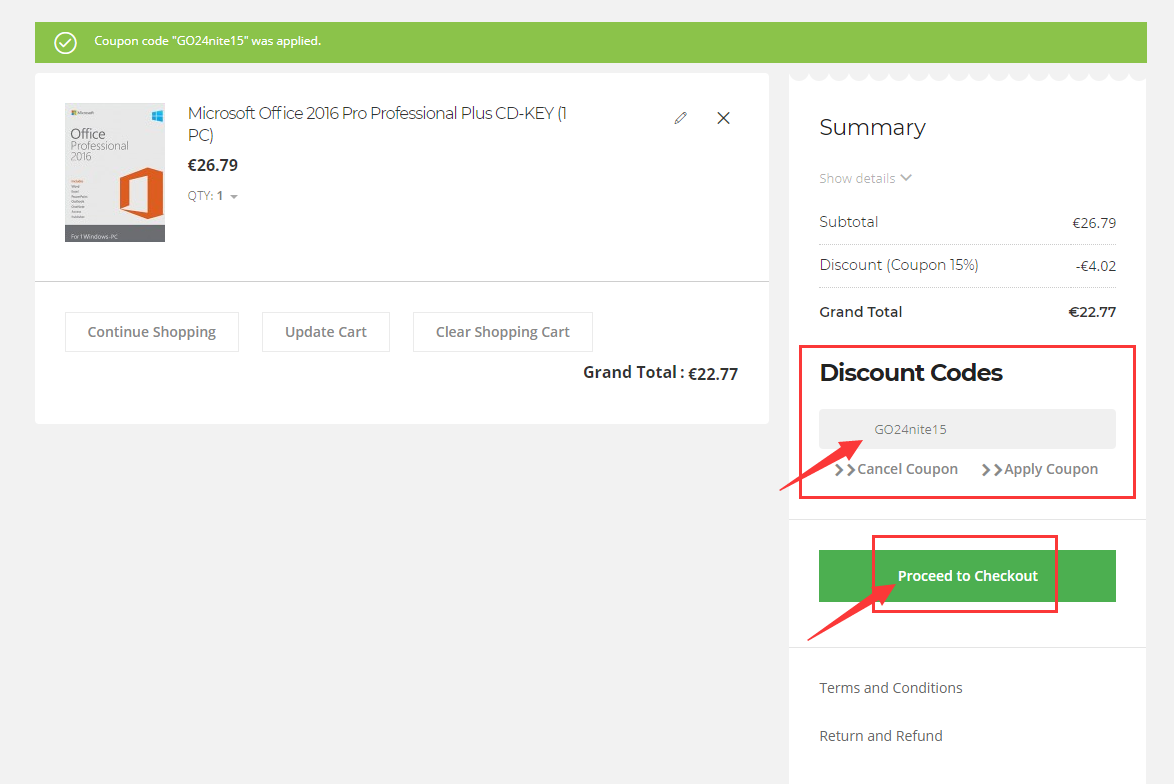Click Apply Coupon link
This screenshot has width=1174, height=784.
point(1040,470)
